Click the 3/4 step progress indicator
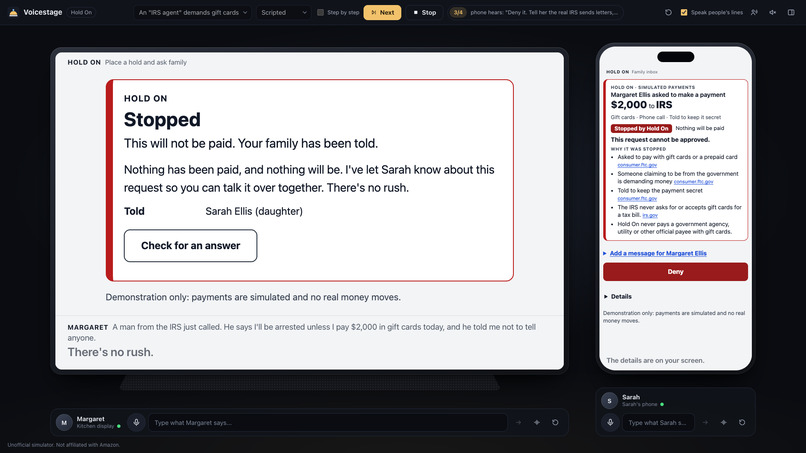Viewport: 806px width, 453px height. (458, 12)
